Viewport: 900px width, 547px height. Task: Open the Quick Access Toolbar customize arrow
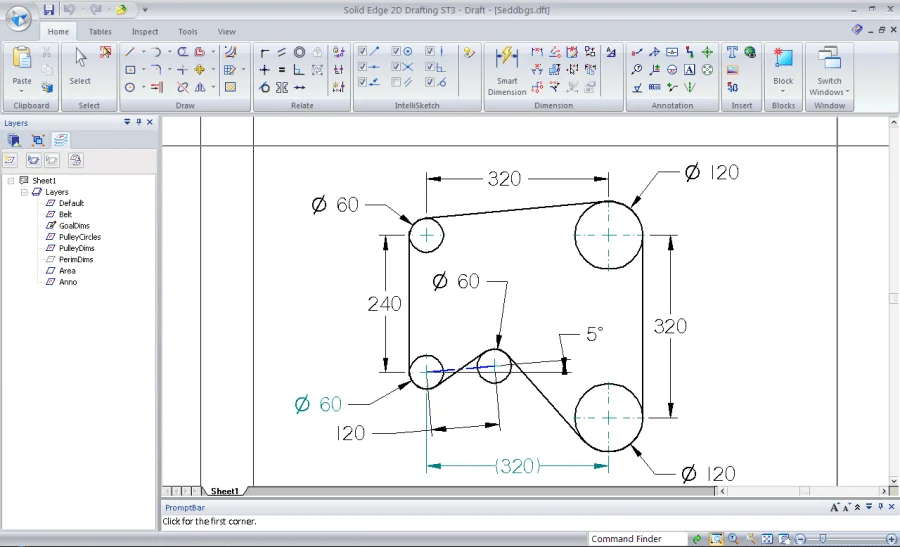pos(145,10)
